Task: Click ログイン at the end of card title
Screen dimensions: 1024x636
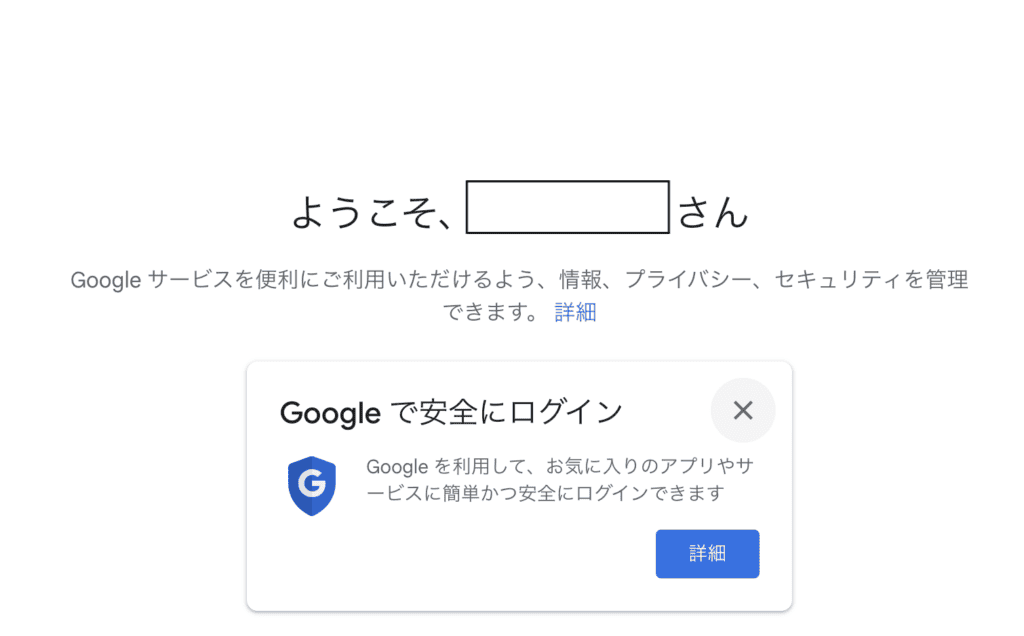Action: [566, 413]
